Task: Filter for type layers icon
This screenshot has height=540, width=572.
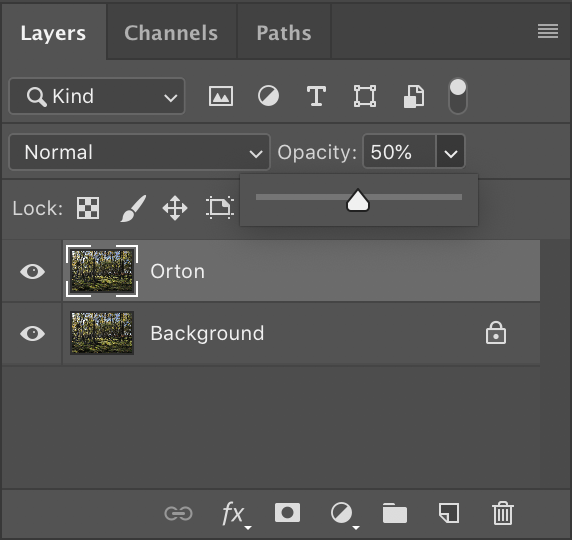Action: click(316, 96)
